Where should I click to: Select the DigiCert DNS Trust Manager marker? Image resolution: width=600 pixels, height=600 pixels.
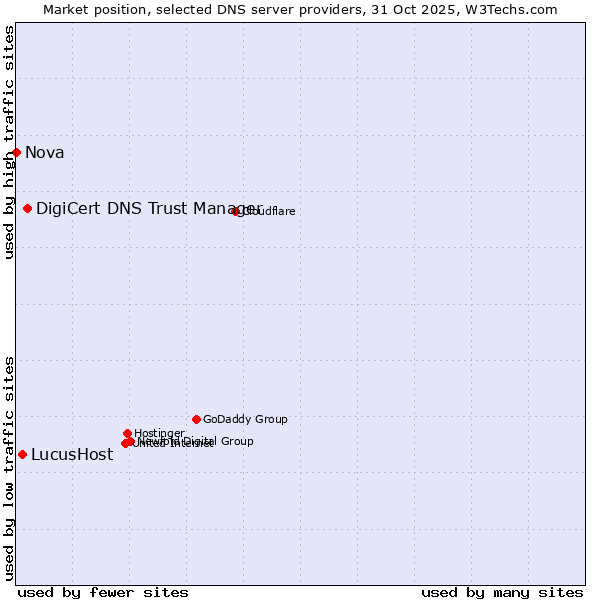(x=28, y=208)
